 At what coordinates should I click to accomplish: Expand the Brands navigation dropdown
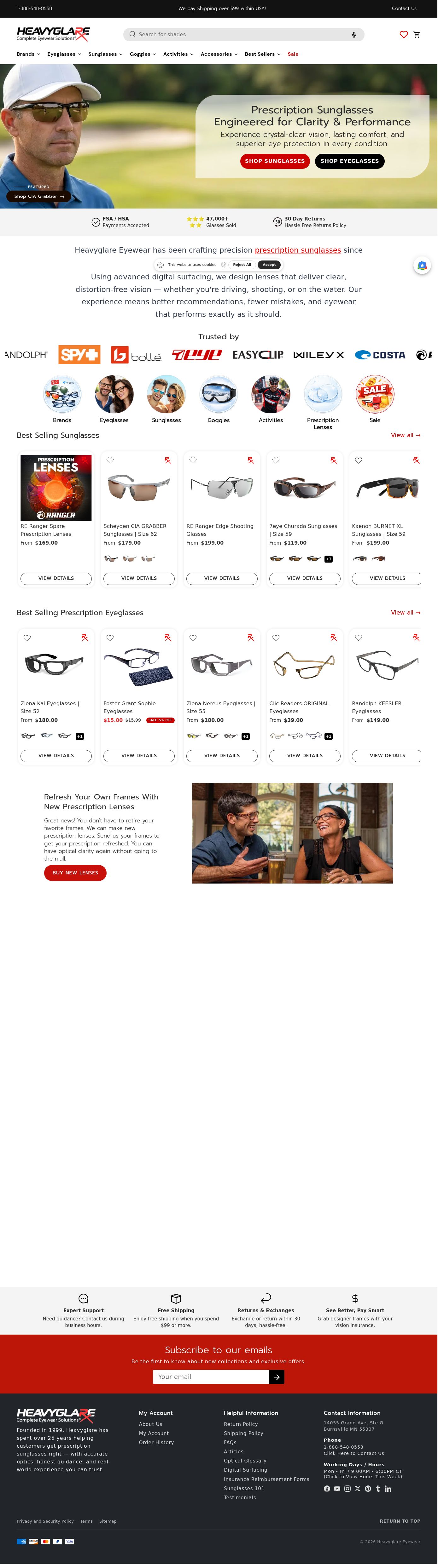click(28, 54)
